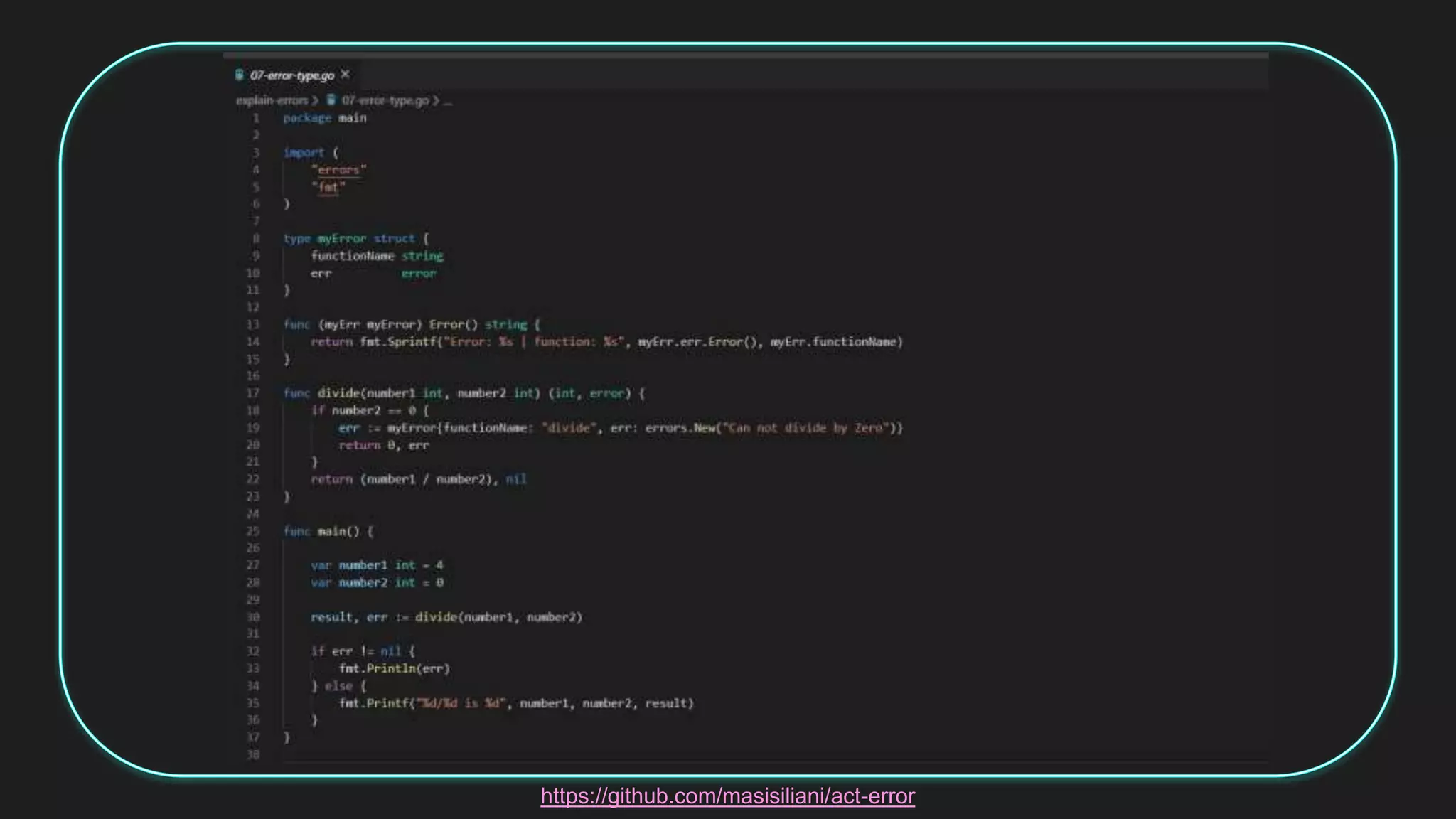Click 'var number2 int = 0' line
Screen dimensions: 1456x819
click(377, 582)
